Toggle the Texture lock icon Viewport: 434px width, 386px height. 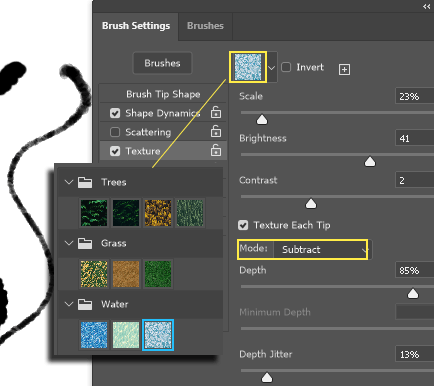pos(216,150)
